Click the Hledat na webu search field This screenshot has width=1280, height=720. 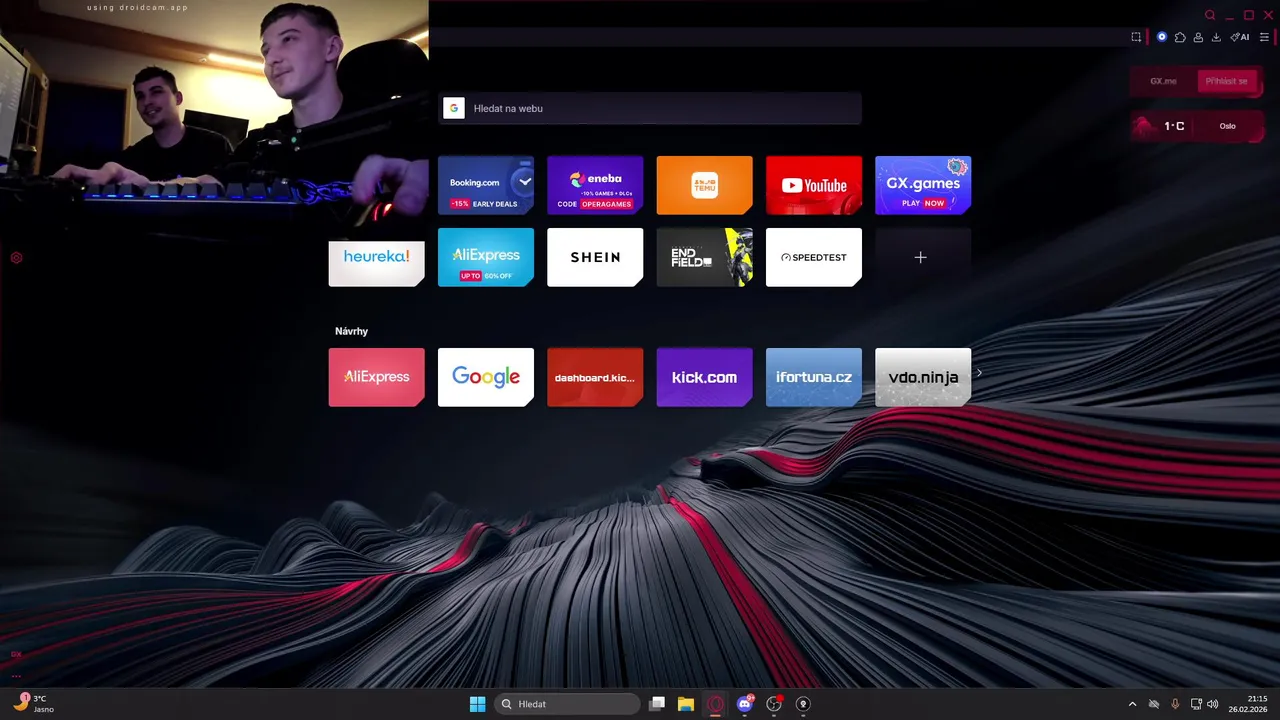pyautogui.click(x=650, y=108)
